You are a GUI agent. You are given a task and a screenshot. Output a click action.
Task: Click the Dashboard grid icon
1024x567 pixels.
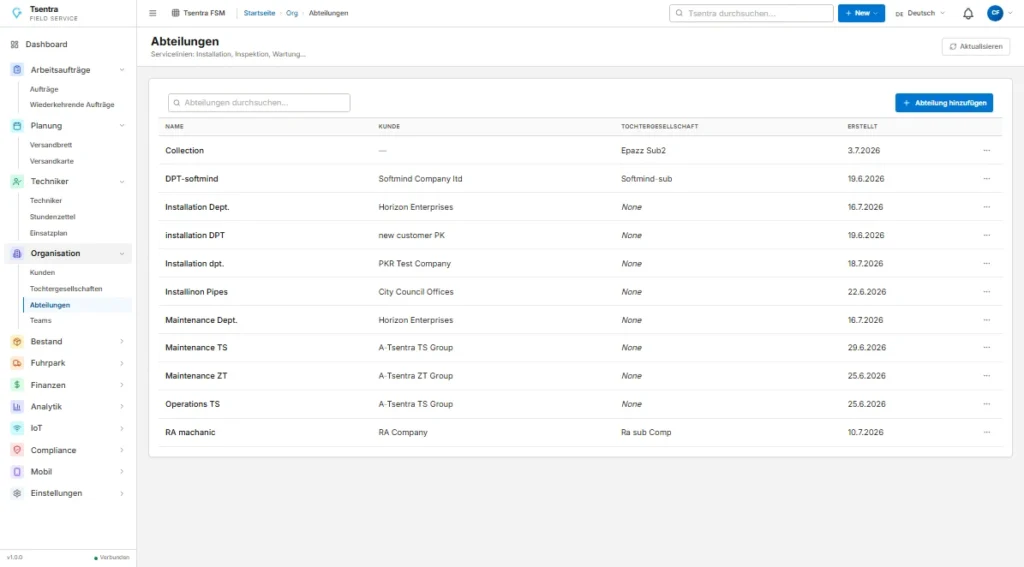(14, 44)
